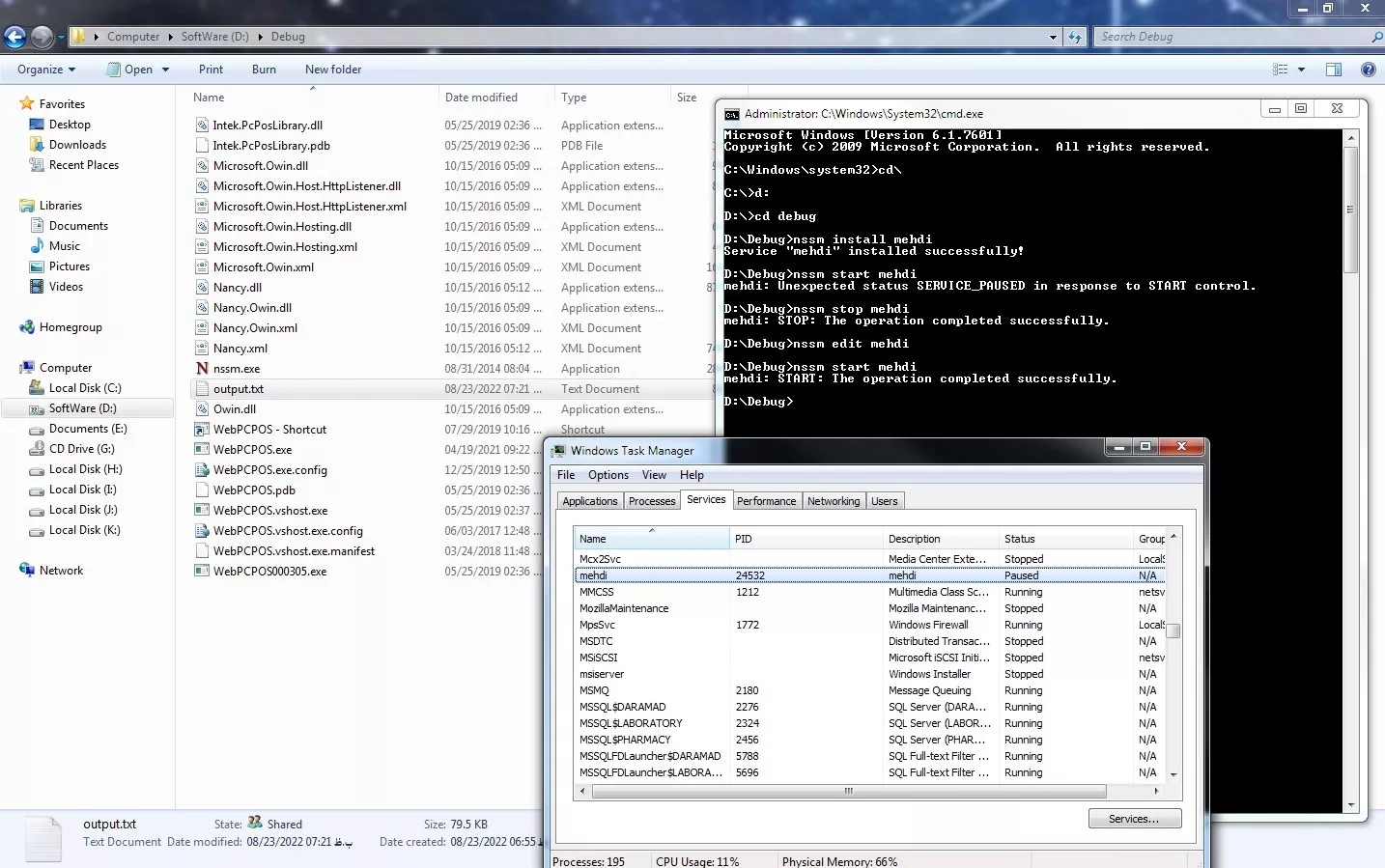
Task: Switch to the Users tab
Action: [885, 501]
